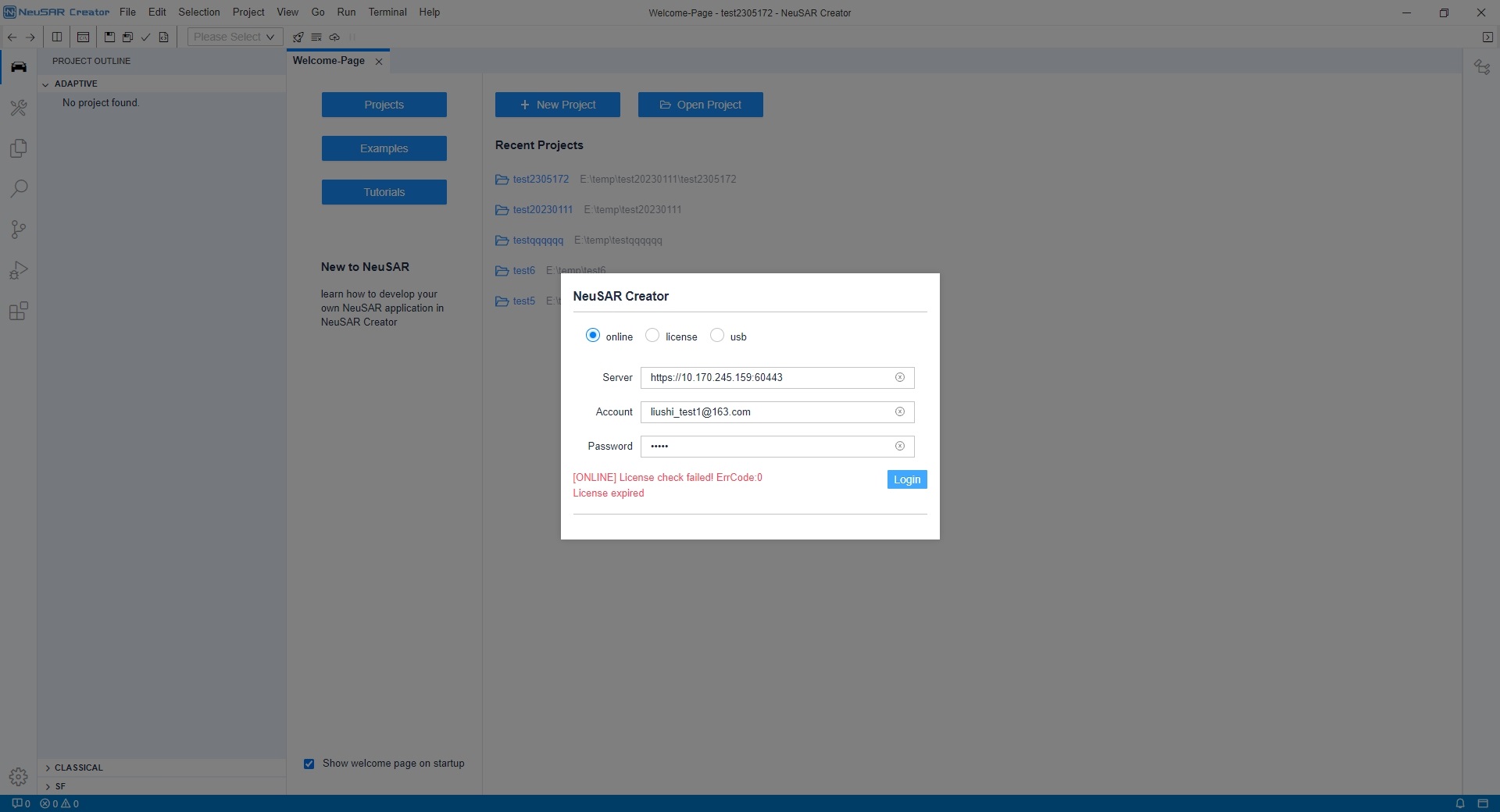Select the license radio button
This screenshot has height=812, width=1500.
tap(652, 336)
